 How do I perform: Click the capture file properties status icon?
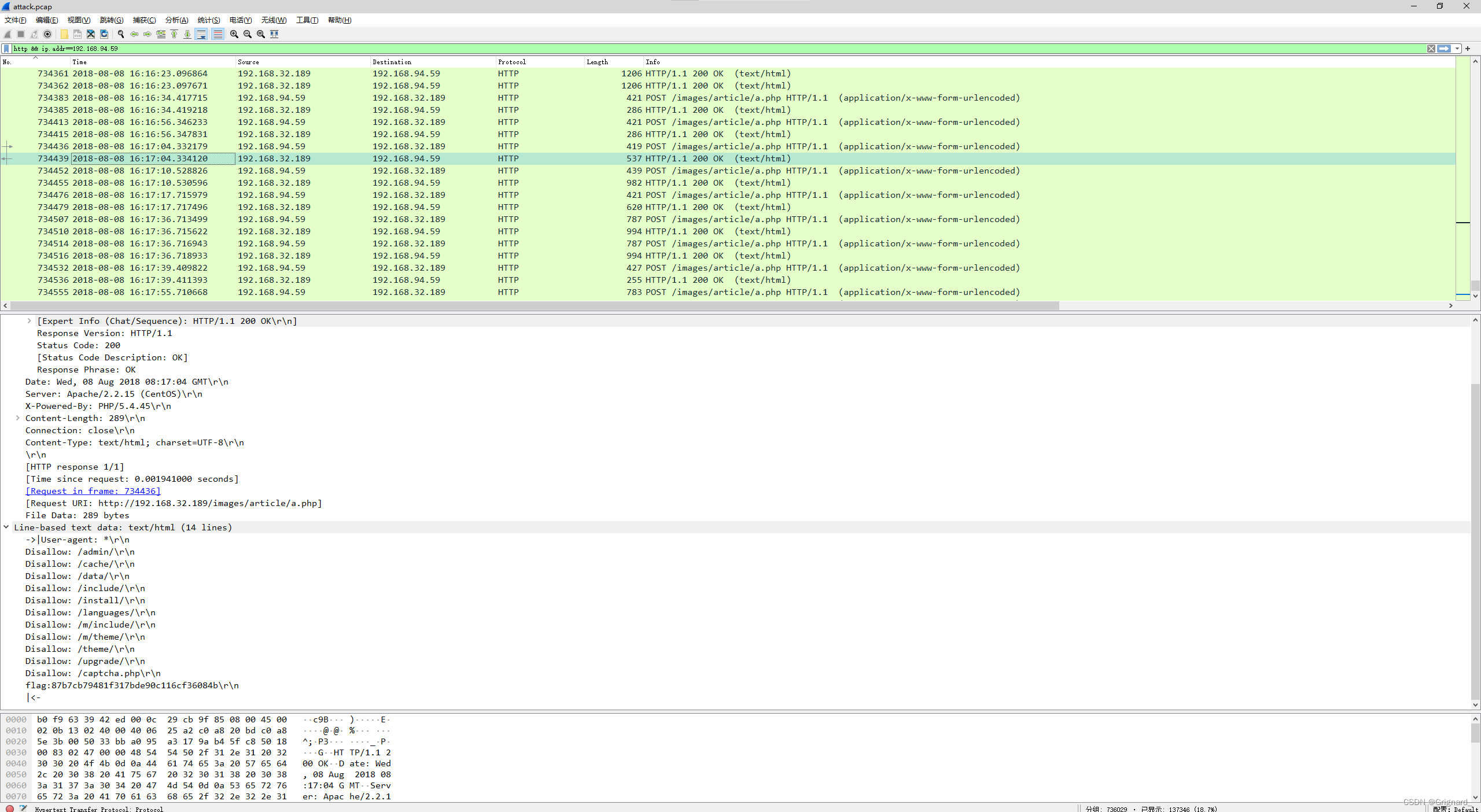[23, 808]
